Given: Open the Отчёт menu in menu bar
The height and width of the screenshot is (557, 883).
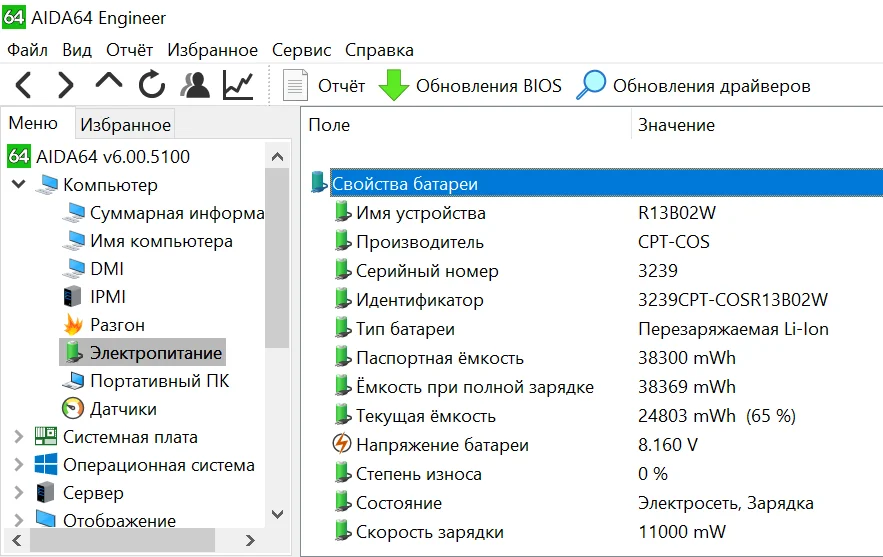Looking at the screenshot, I should 130,50.
